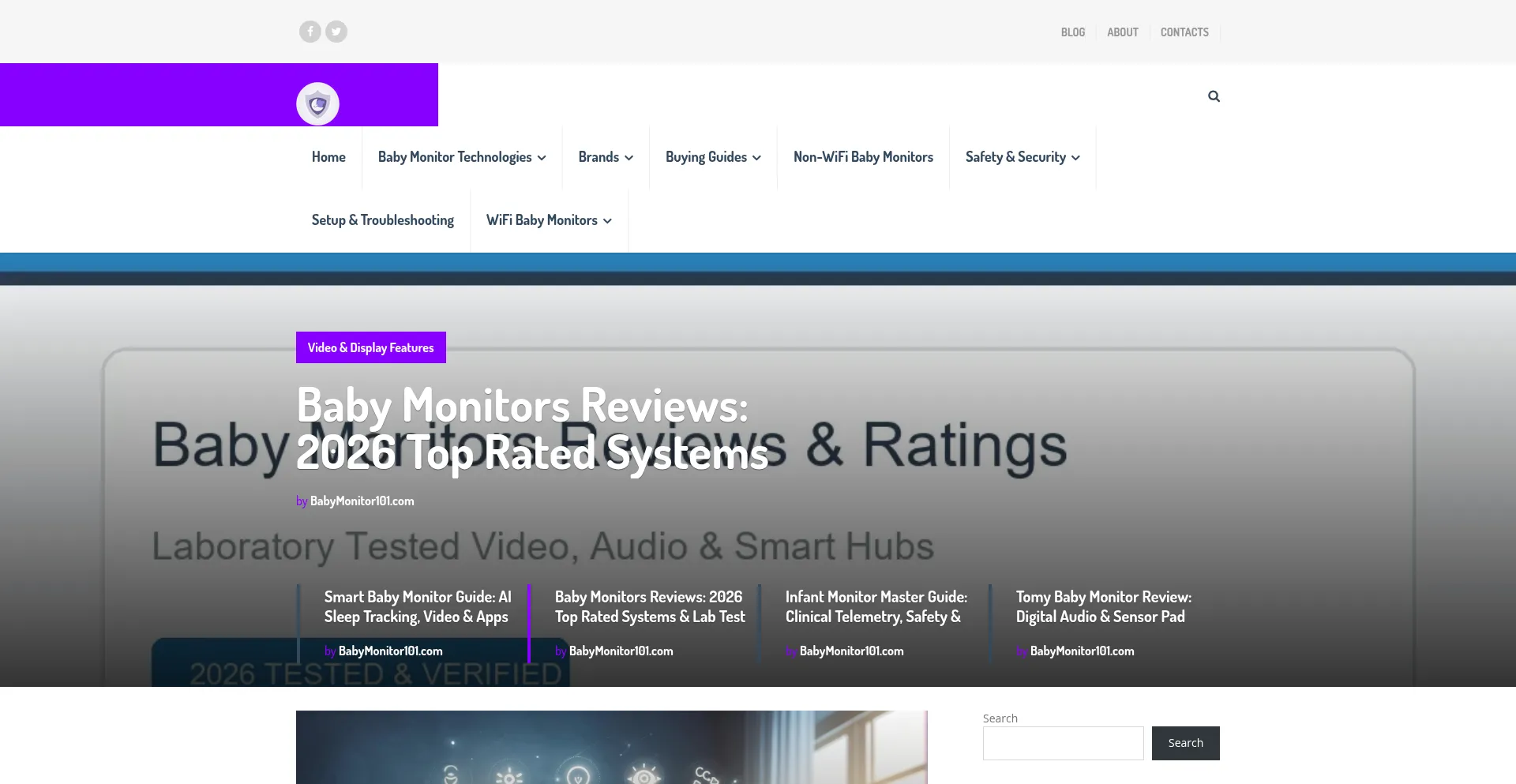This screenshot has height=784, width=1516.
Task: Expand WiFi Baby Monitors dropdown chevron
Action: pos(607,221)
